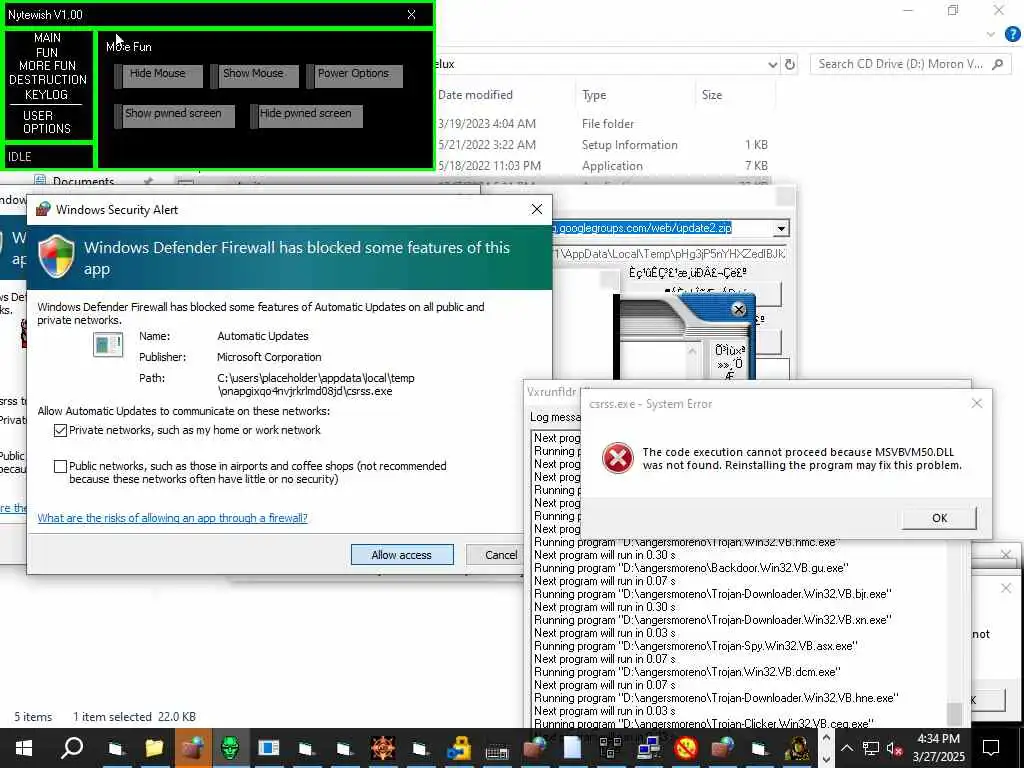Click the Windows Defender shield icon
This screenshot has height=768, width=1024.
56,257
